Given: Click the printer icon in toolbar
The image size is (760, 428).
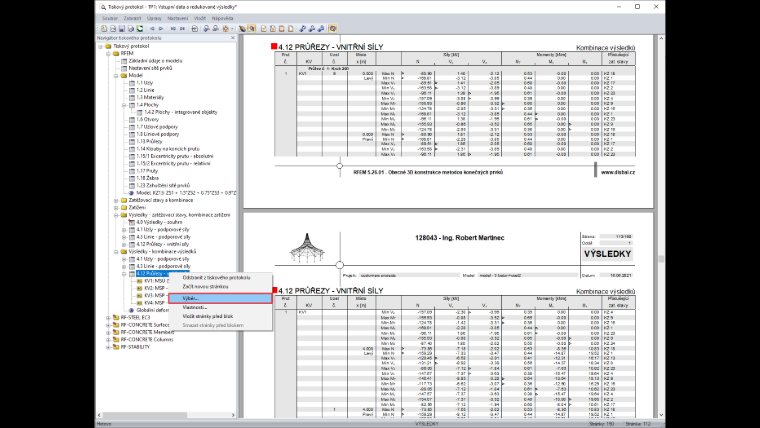Looking at the screenshot, I should (x=131, y=29).
